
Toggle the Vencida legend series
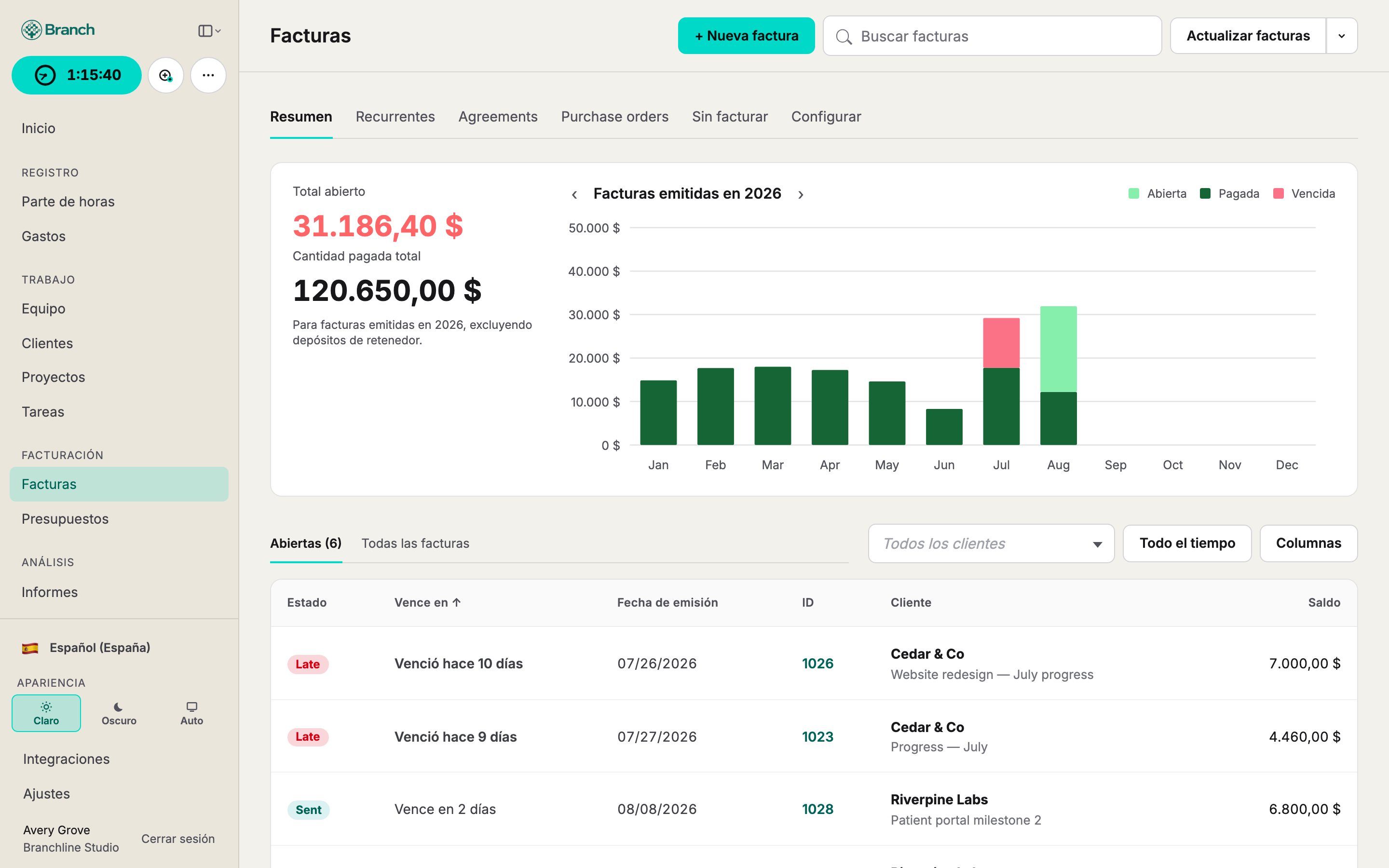tap(1304, 193)
